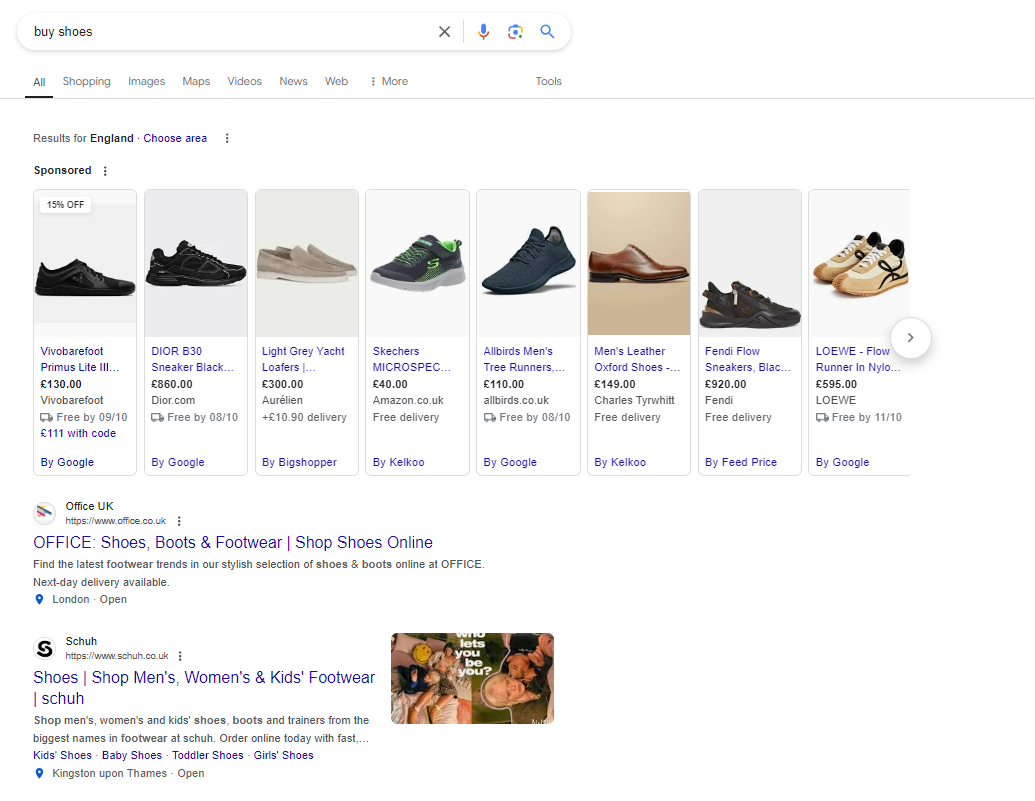This screenshot has width=1035, height=801.
Task: Open the DIOR B30 Sneaker Black listing
Action: (192, 359)
